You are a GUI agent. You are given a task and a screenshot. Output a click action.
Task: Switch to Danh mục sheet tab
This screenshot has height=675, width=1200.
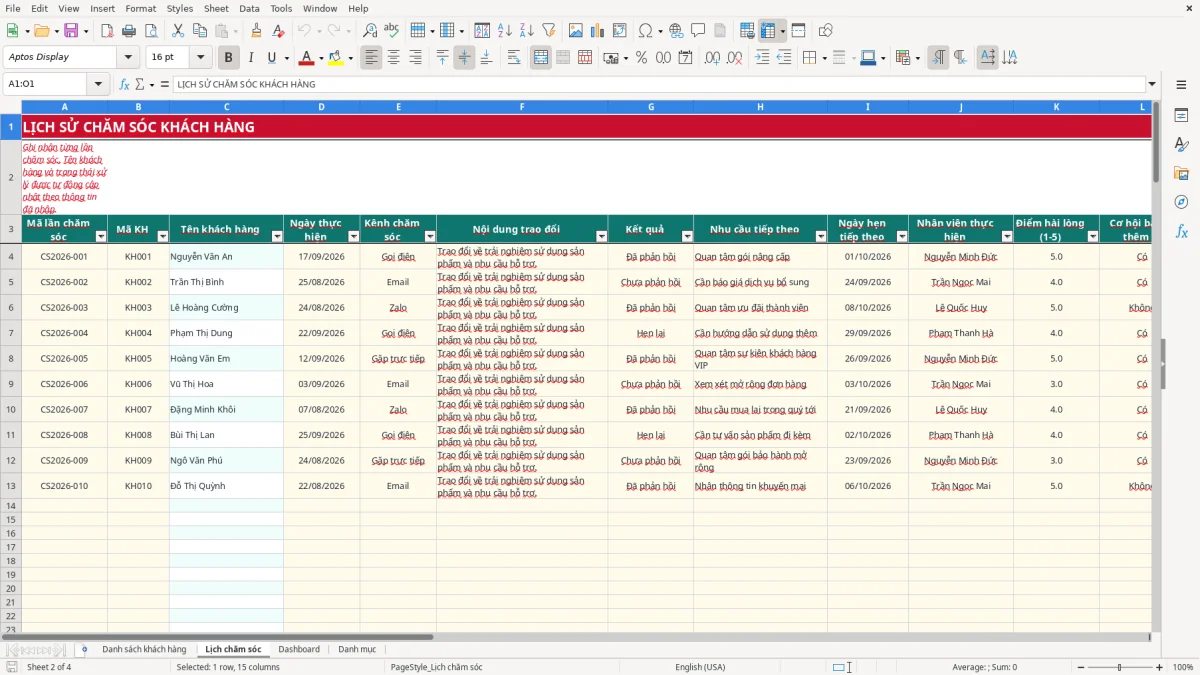[357, 650]
